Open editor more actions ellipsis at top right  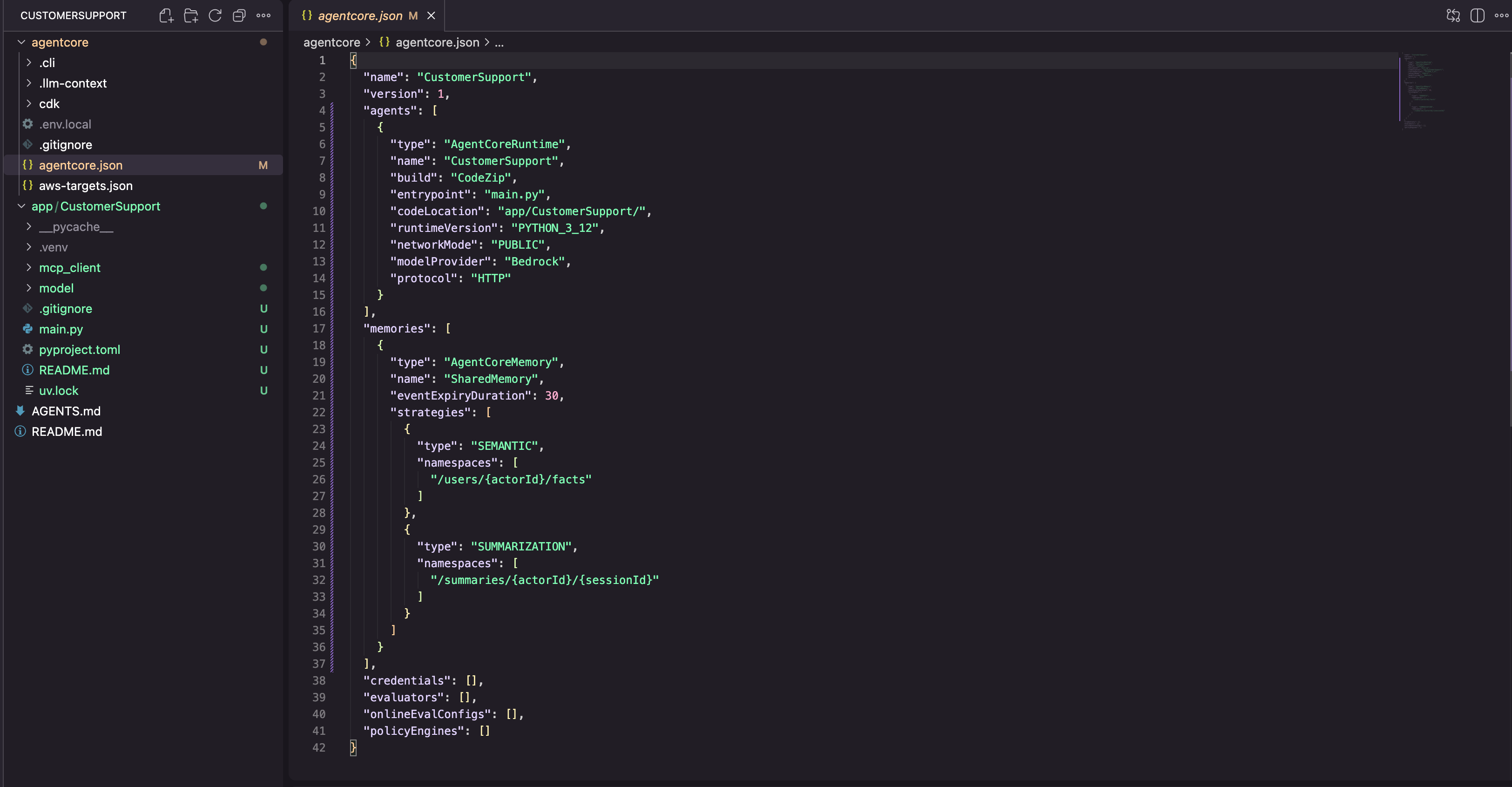tap(1501, 16)
